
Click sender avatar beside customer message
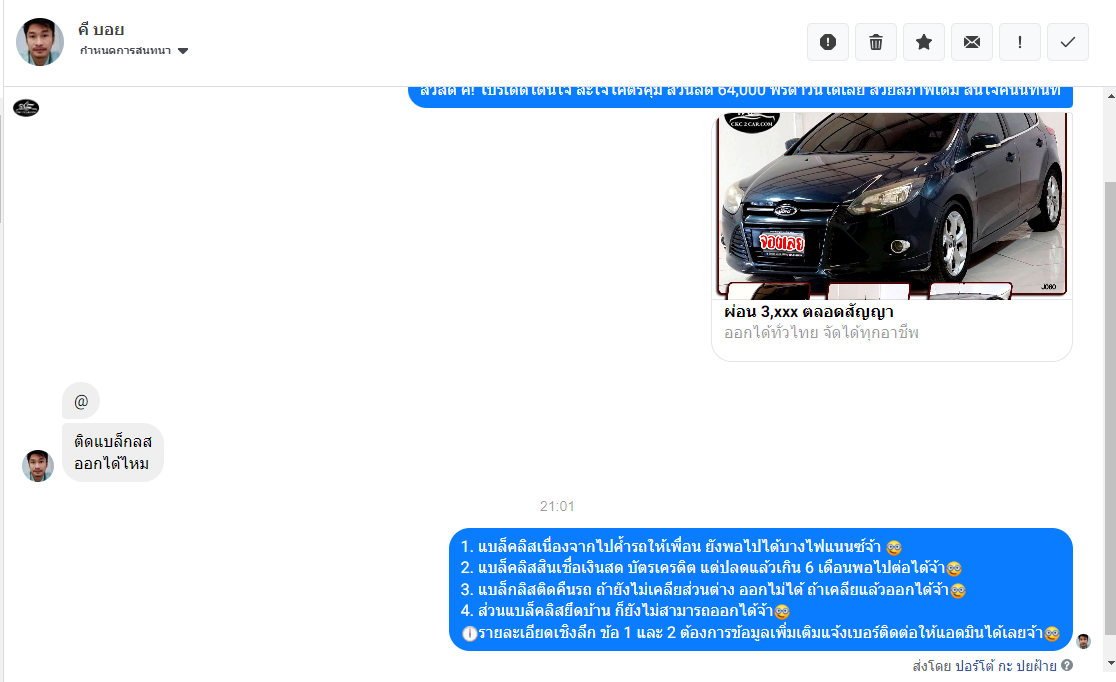38,466
